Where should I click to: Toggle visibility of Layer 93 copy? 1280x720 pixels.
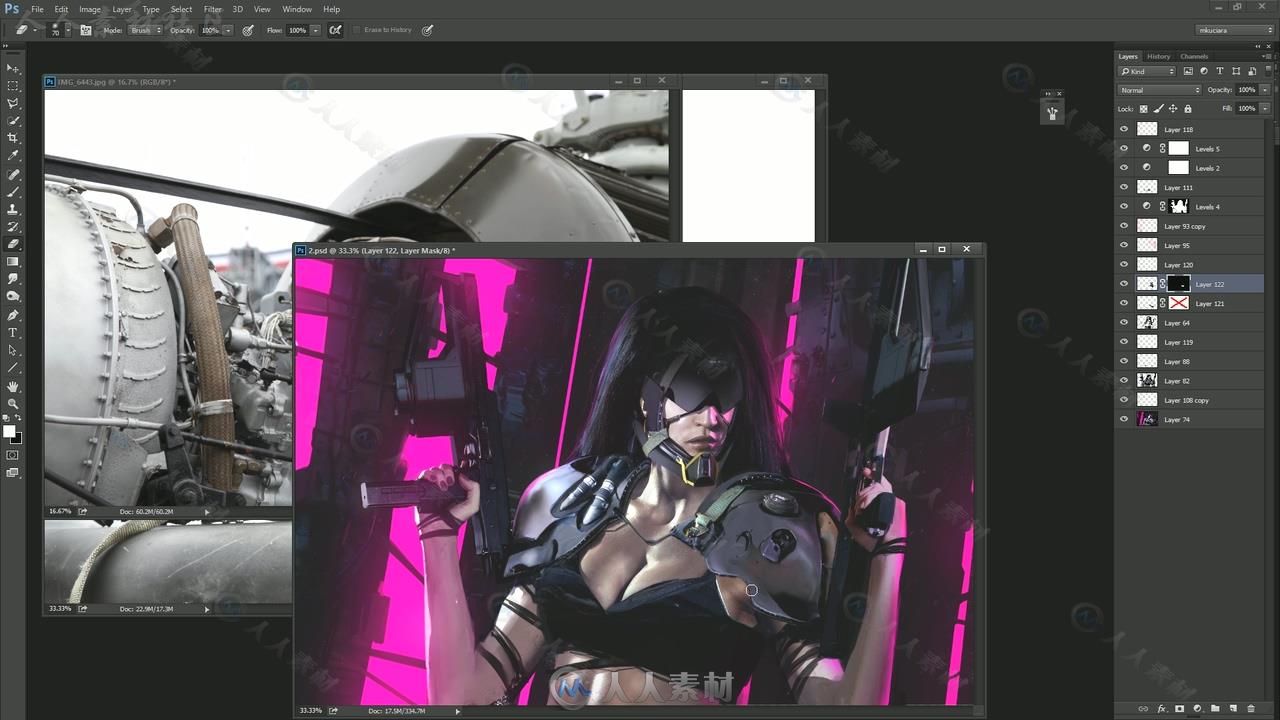tap(1124, 226)
